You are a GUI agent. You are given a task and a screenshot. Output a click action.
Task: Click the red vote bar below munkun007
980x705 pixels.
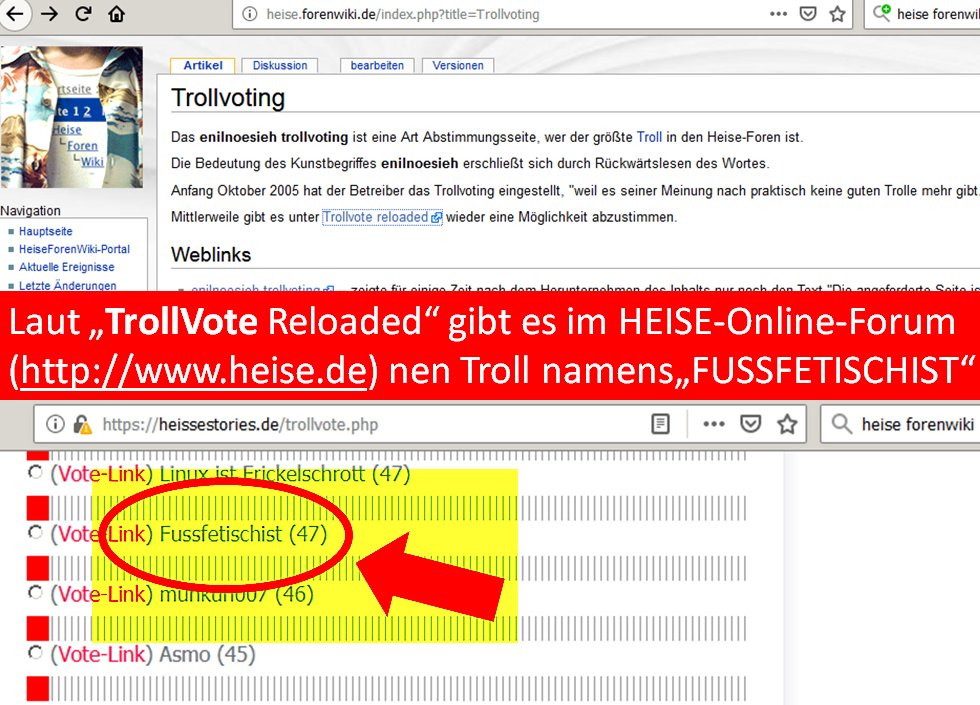[38, 628]
